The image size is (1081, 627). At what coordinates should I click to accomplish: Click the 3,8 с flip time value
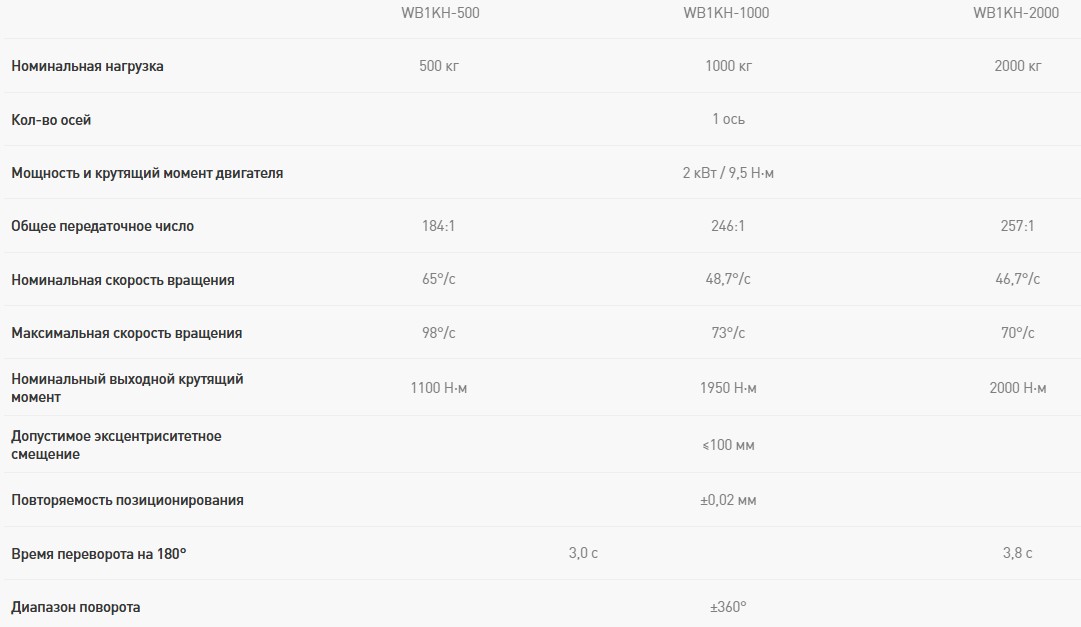click(1017, 553)
